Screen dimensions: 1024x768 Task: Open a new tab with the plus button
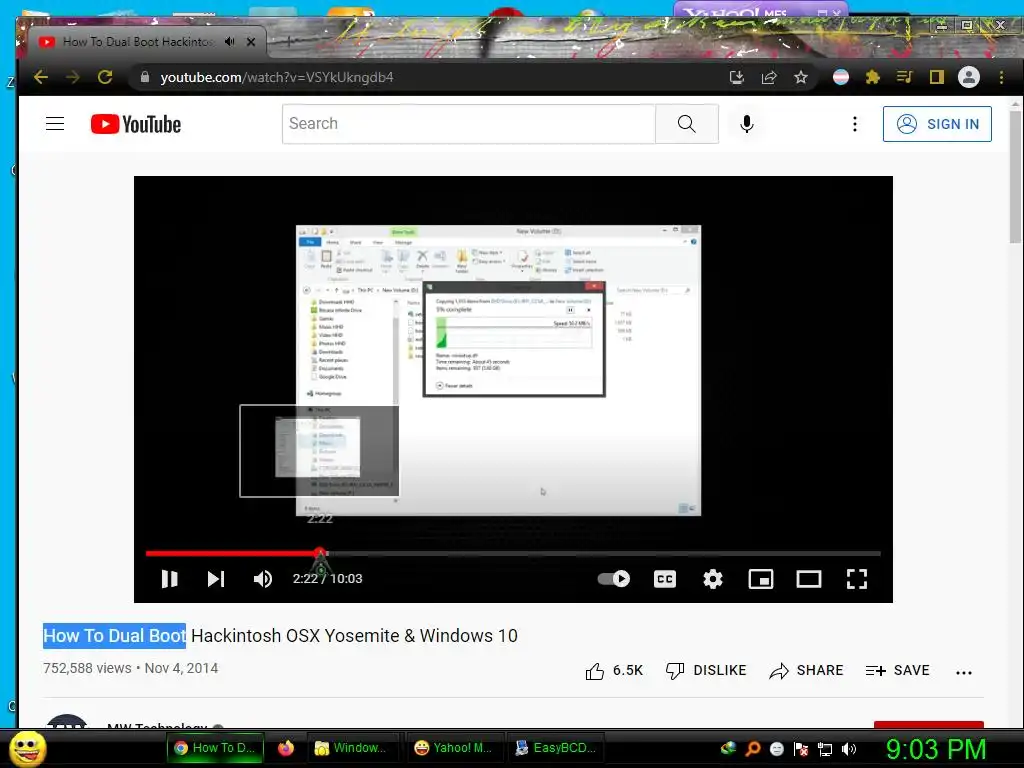(x=290, y=41)
